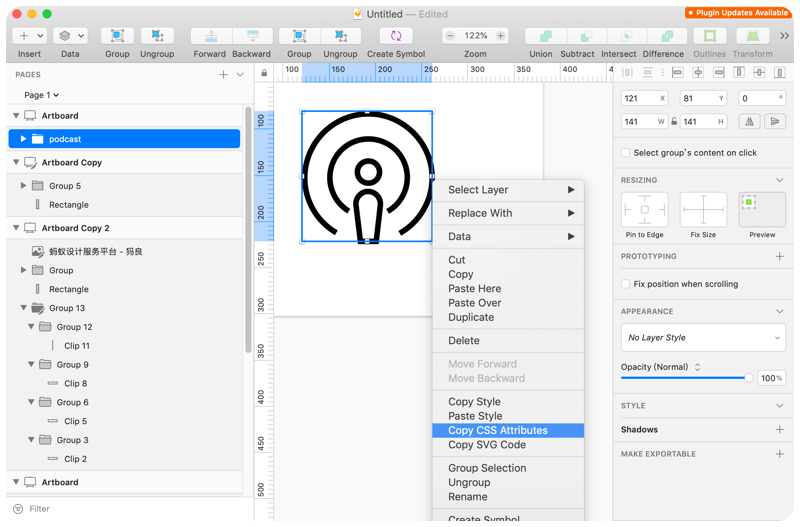Click the X position input field
Image resolution: width=800 pixels, height=527 pixels.
[645, 98]
